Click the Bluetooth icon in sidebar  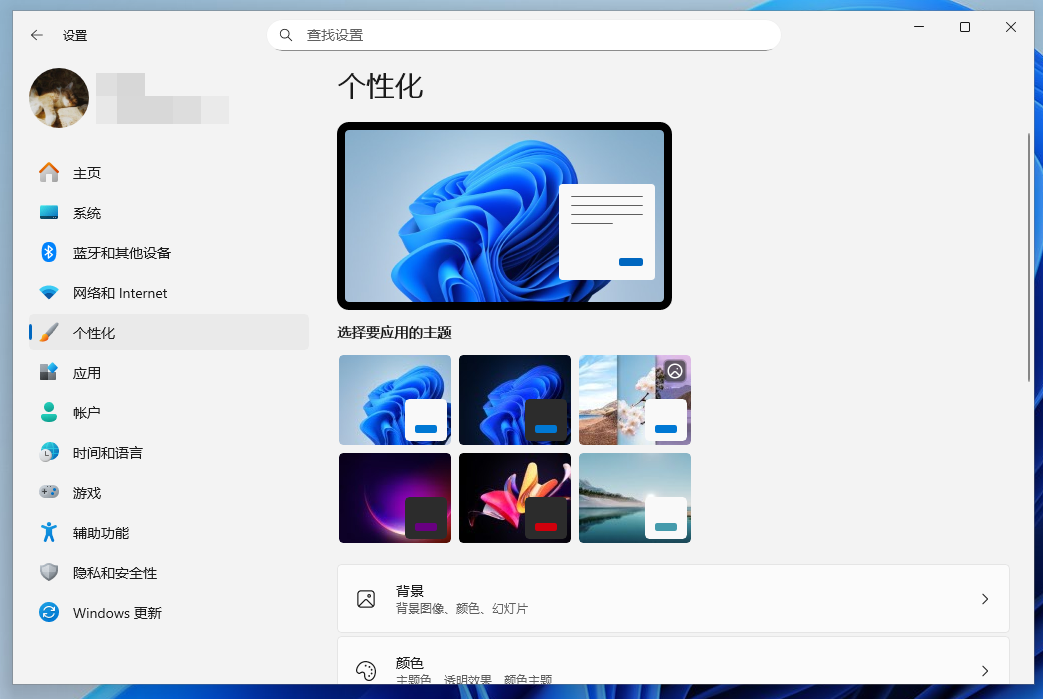[49, 253]
